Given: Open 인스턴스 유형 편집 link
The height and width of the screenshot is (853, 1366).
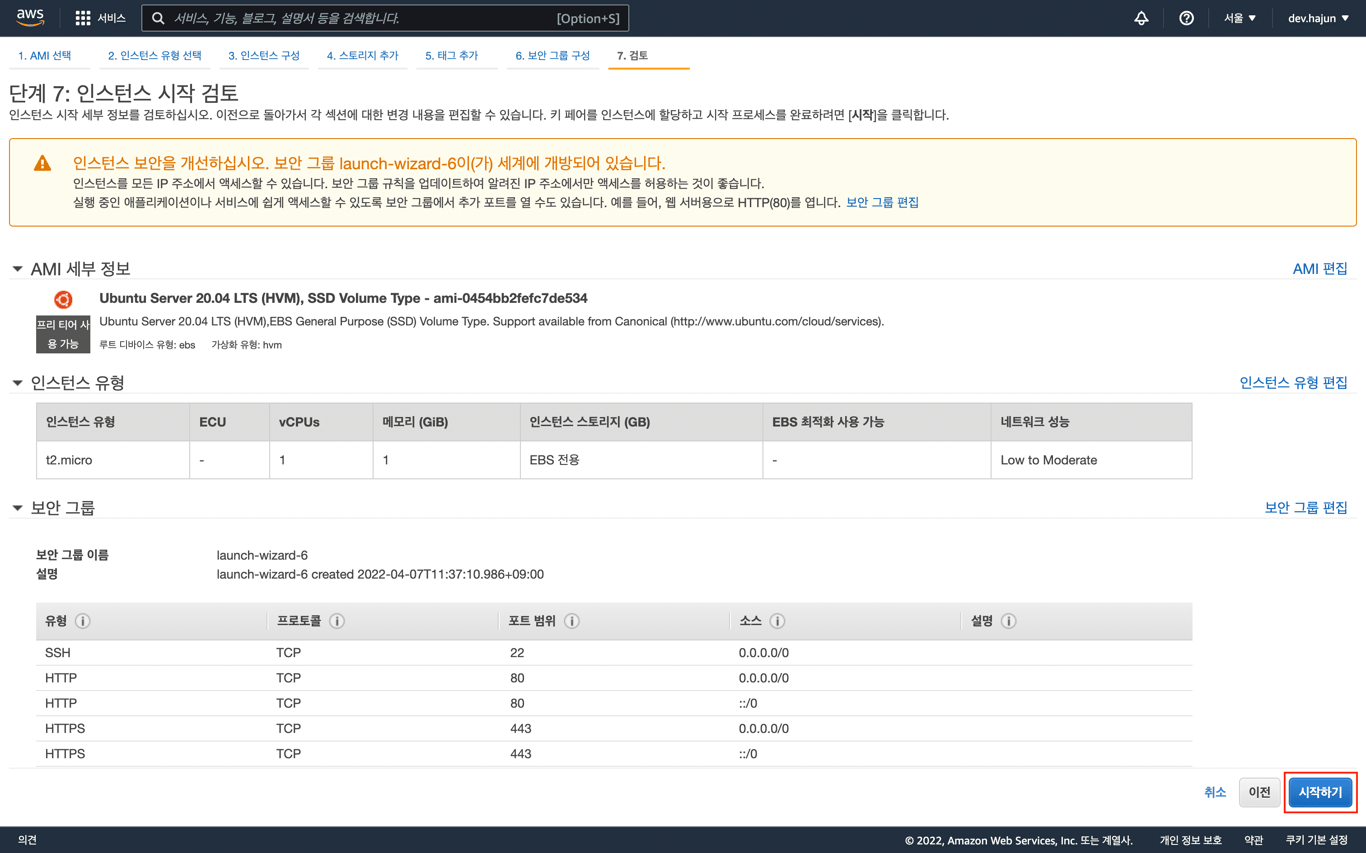Looking at the screenshot, I should tap(1293, 383).
